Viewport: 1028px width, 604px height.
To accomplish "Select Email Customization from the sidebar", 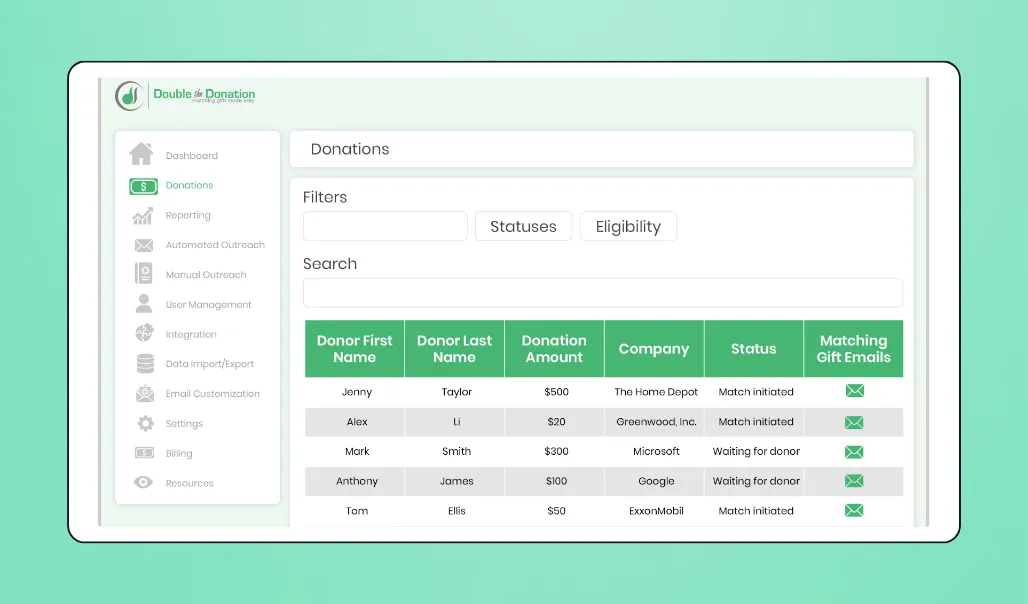I will pos(210,393).
